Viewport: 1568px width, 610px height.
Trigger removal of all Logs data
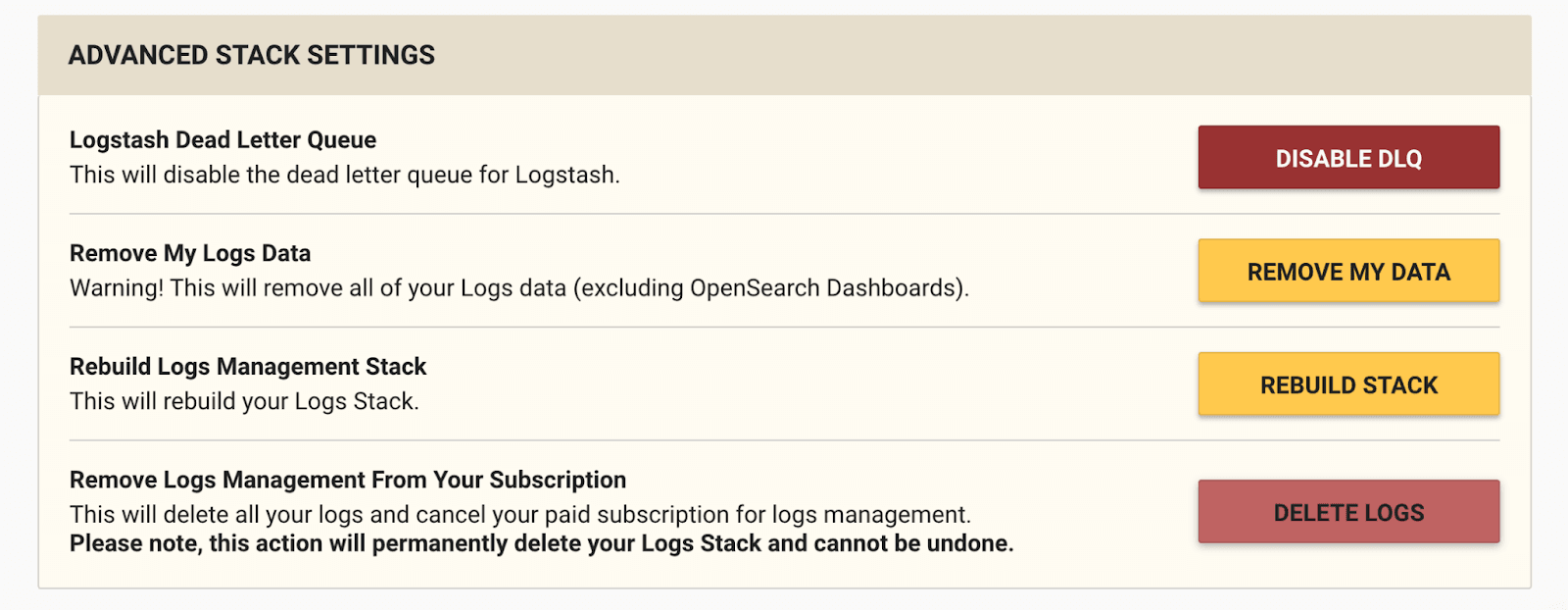pyautogui.click(x=1347, y=271)
